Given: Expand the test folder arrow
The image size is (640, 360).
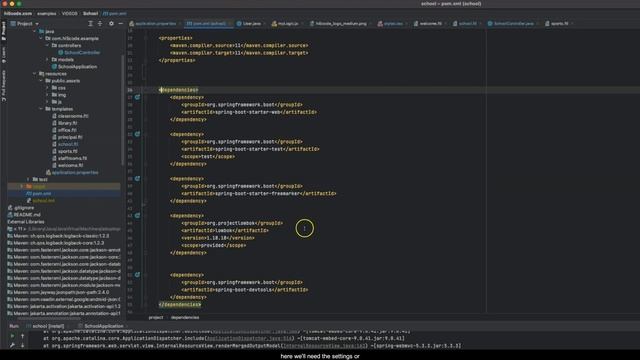Looking at the screenshot, I should 28,179.
